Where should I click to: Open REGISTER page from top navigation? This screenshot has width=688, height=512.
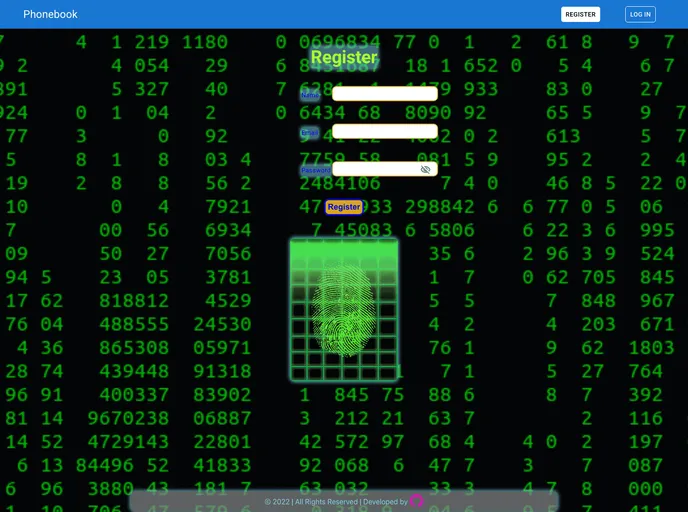(580, 14)
